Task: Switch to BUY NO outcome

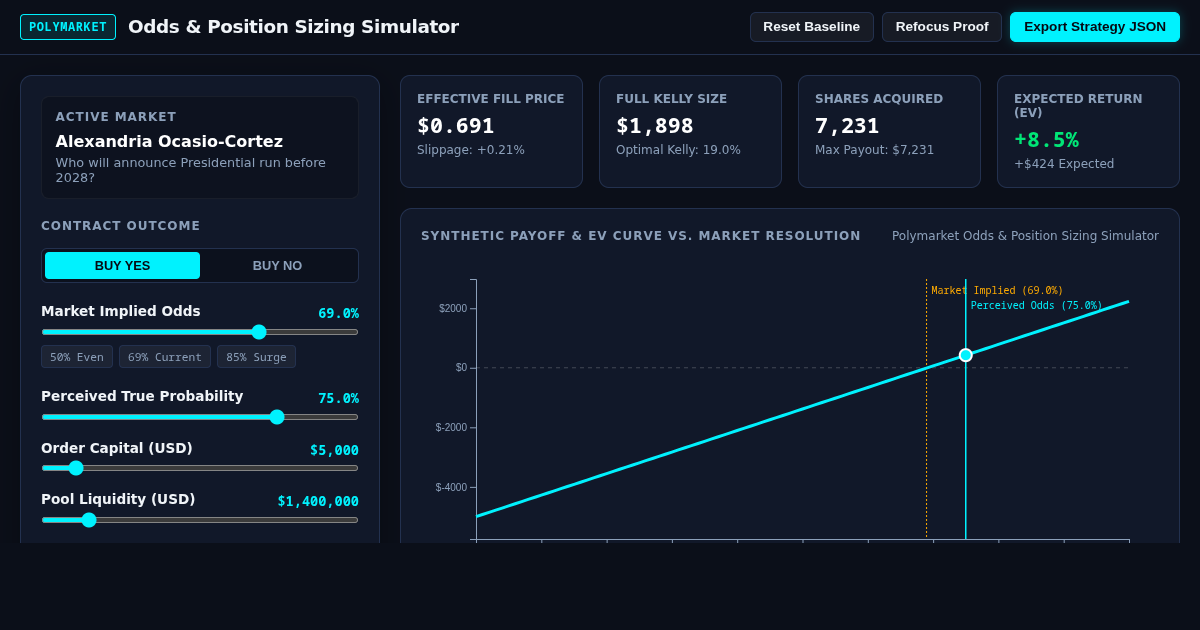Action: point(277,266)
